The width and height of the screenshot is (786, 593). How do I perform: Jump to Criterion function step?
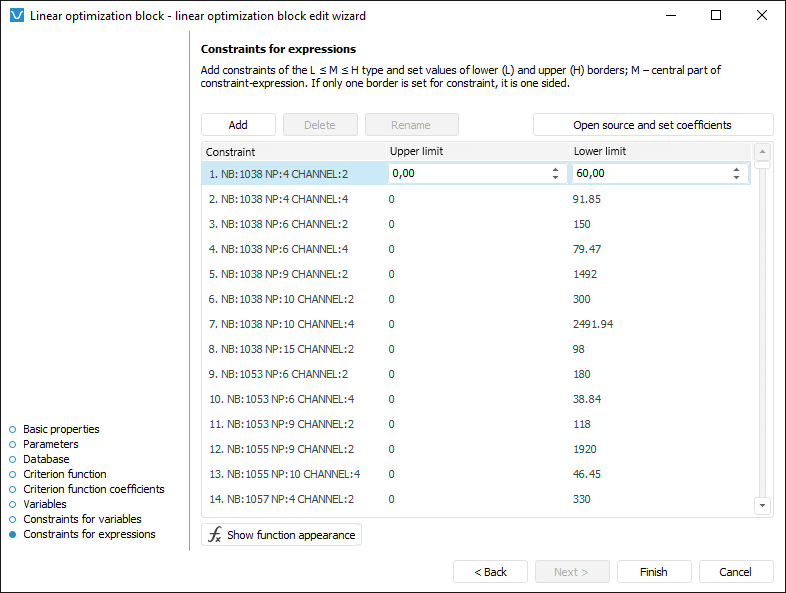coord(65,474)
